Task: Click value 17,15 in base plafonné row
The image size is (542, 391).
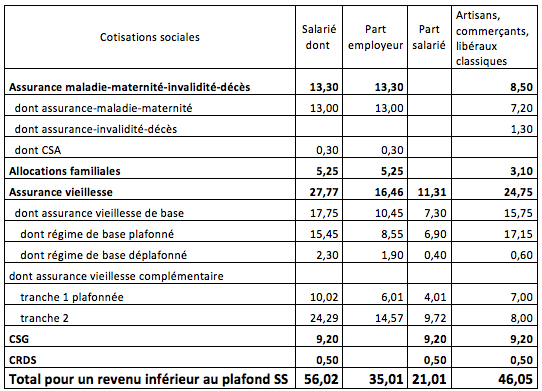Action: [518, 234]
